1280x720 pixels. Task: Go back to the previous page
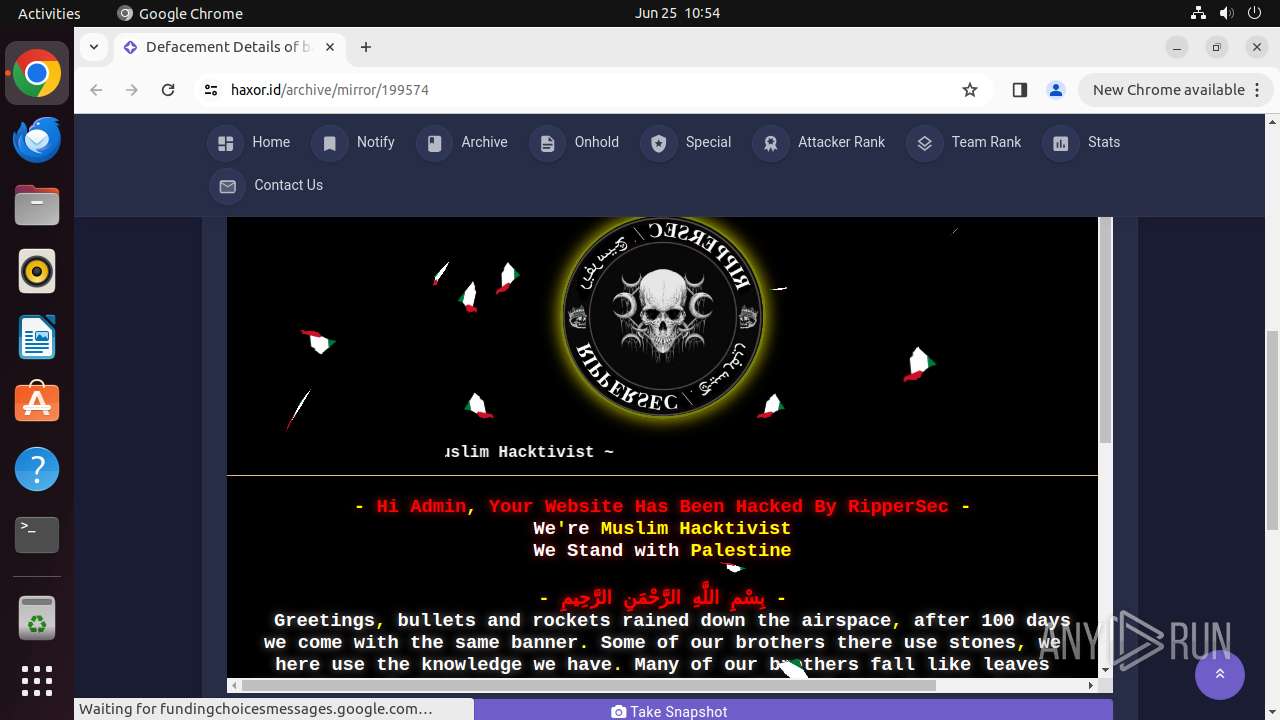[x=96, y=90]
